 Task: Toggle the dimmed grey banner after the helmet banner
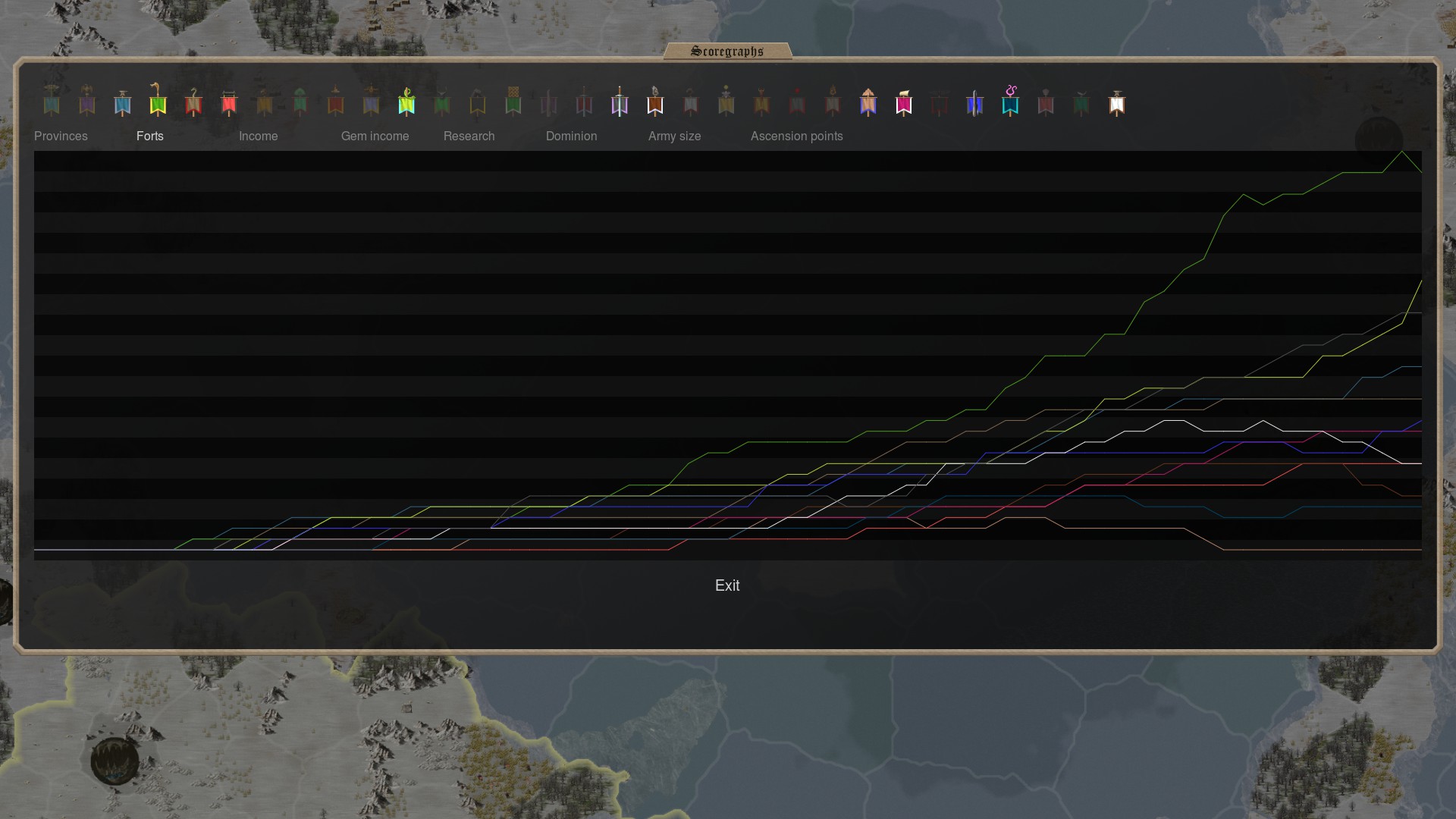(691, 102)
